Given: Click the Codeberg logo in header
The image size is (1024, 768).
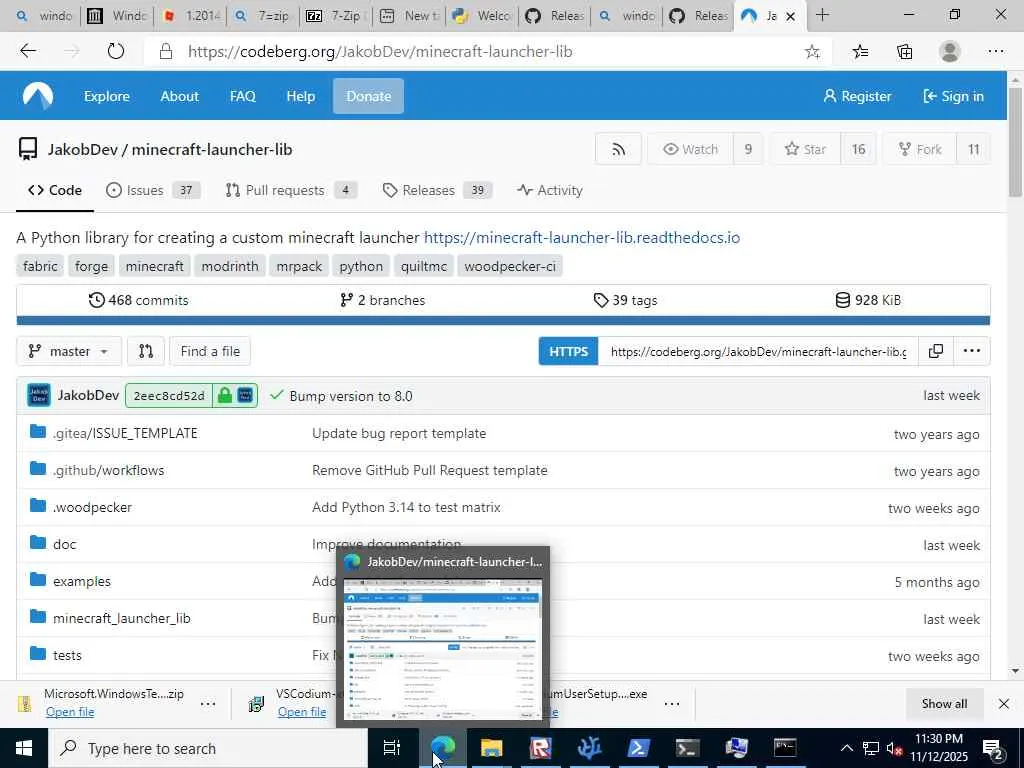Looking at the screenshot, I should coord(38,96).
